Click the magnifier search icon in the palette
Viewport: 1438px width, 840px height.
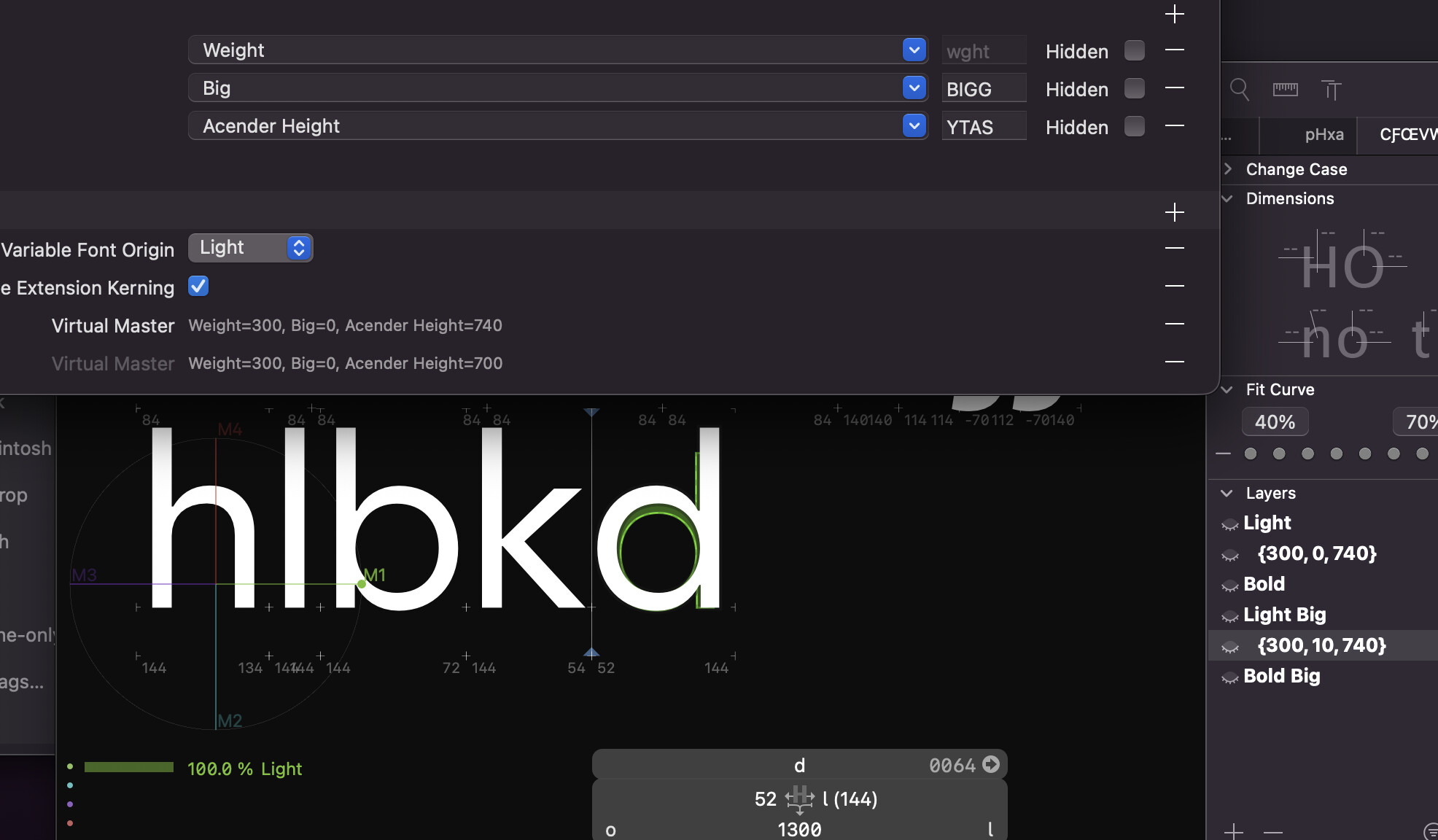1239,90
